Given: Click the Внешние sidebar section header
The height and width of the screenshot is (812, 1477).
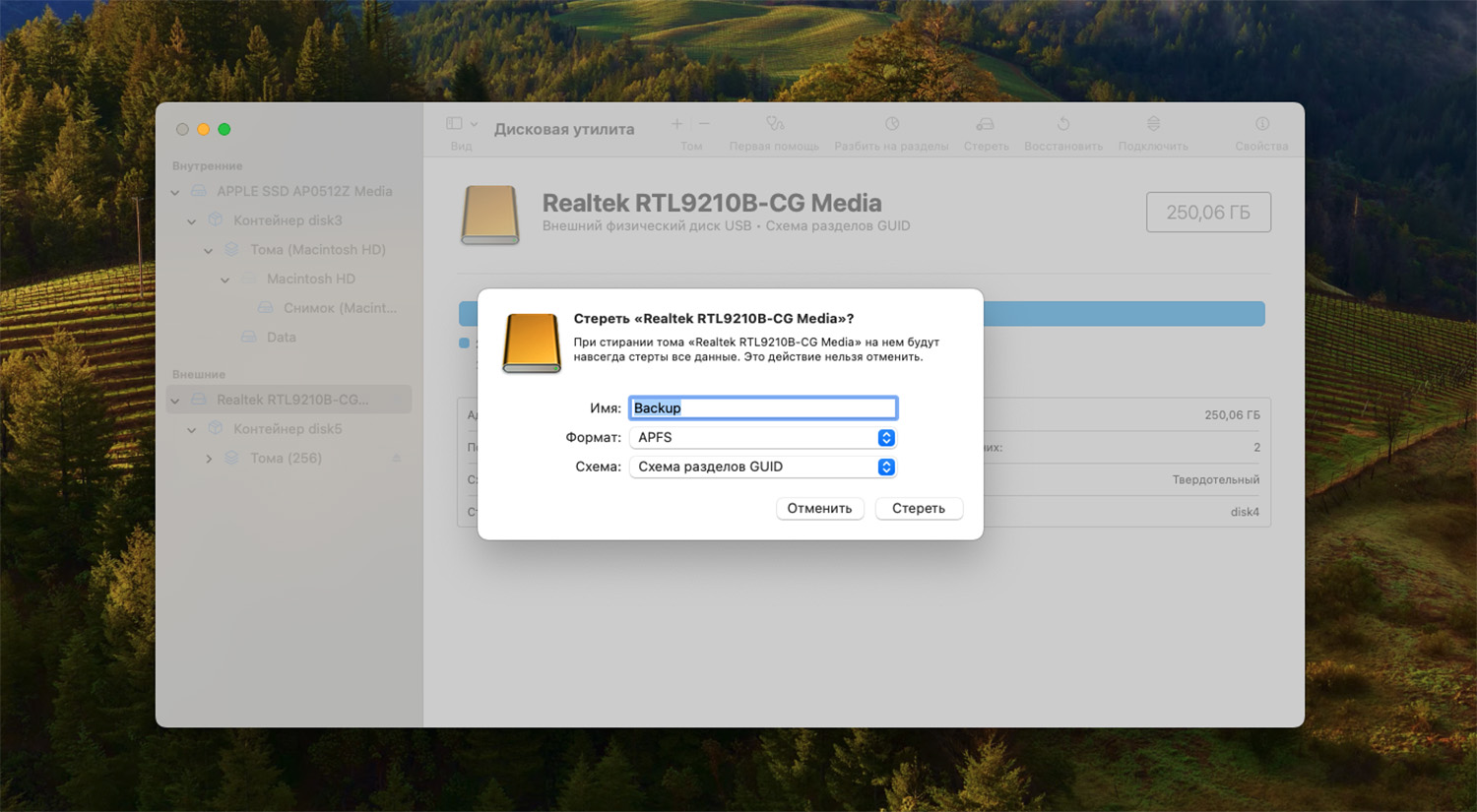Looking at the screenshot, I should click(199, 375).
